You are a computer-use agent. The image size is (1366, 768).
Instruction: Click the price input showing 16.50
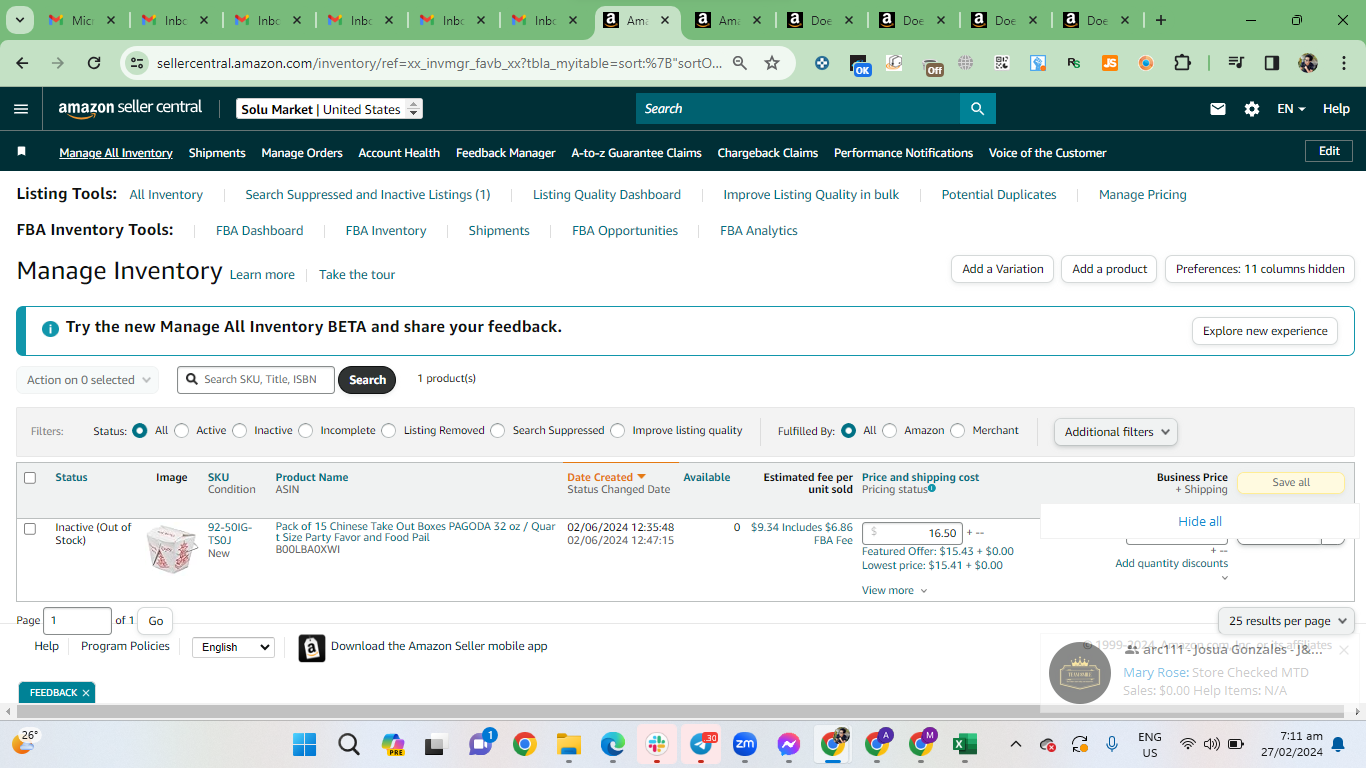click(912, 533)
